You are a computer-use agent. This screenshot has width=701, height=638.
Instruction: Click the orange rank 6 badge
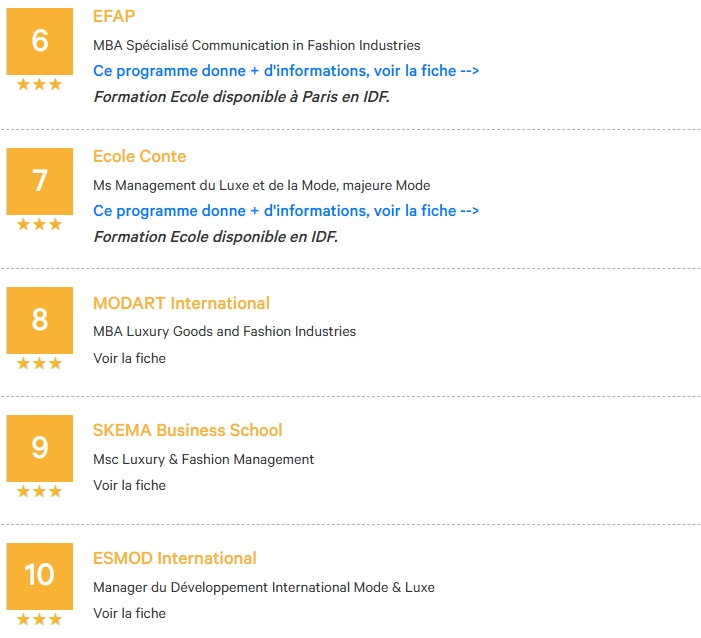39,41
